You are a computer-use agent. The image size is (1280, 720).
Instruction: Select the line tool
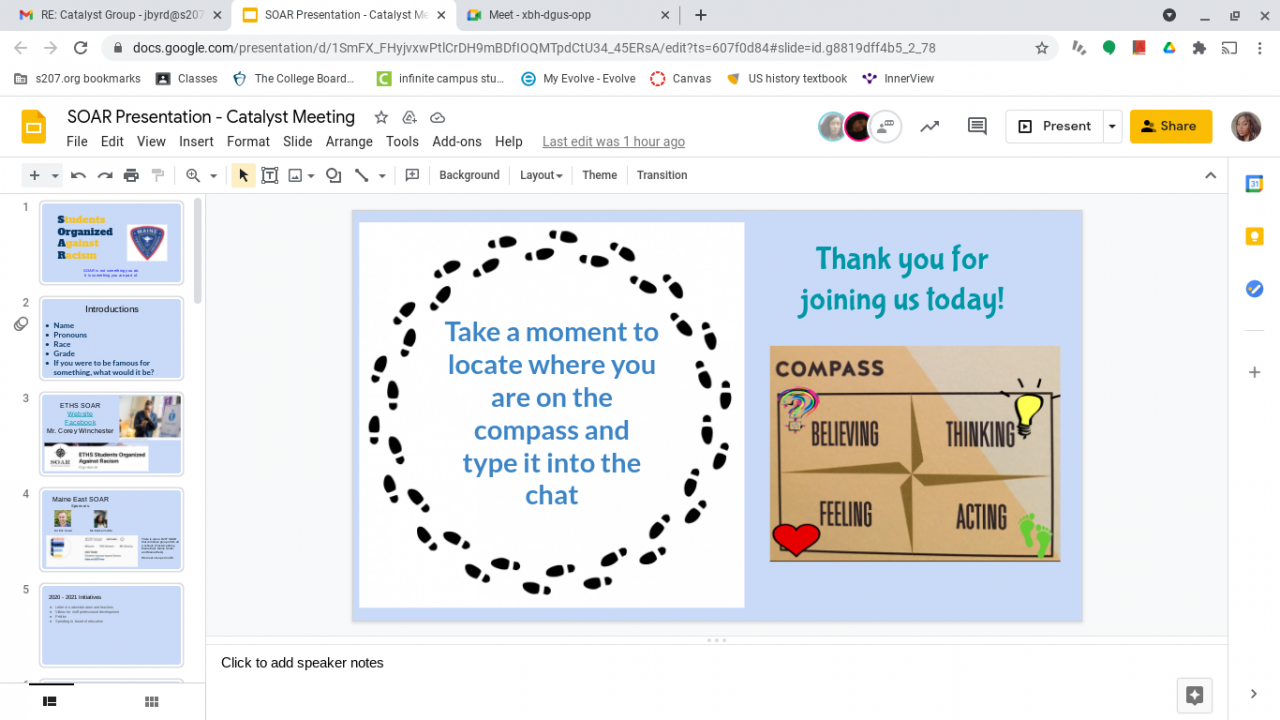[x=362, y=175]
